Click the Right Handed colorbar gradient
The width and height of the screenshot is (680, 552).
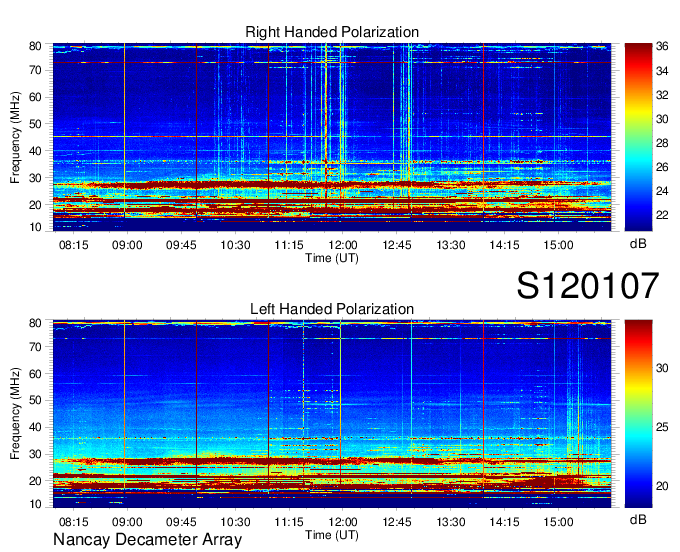[638, 137]
